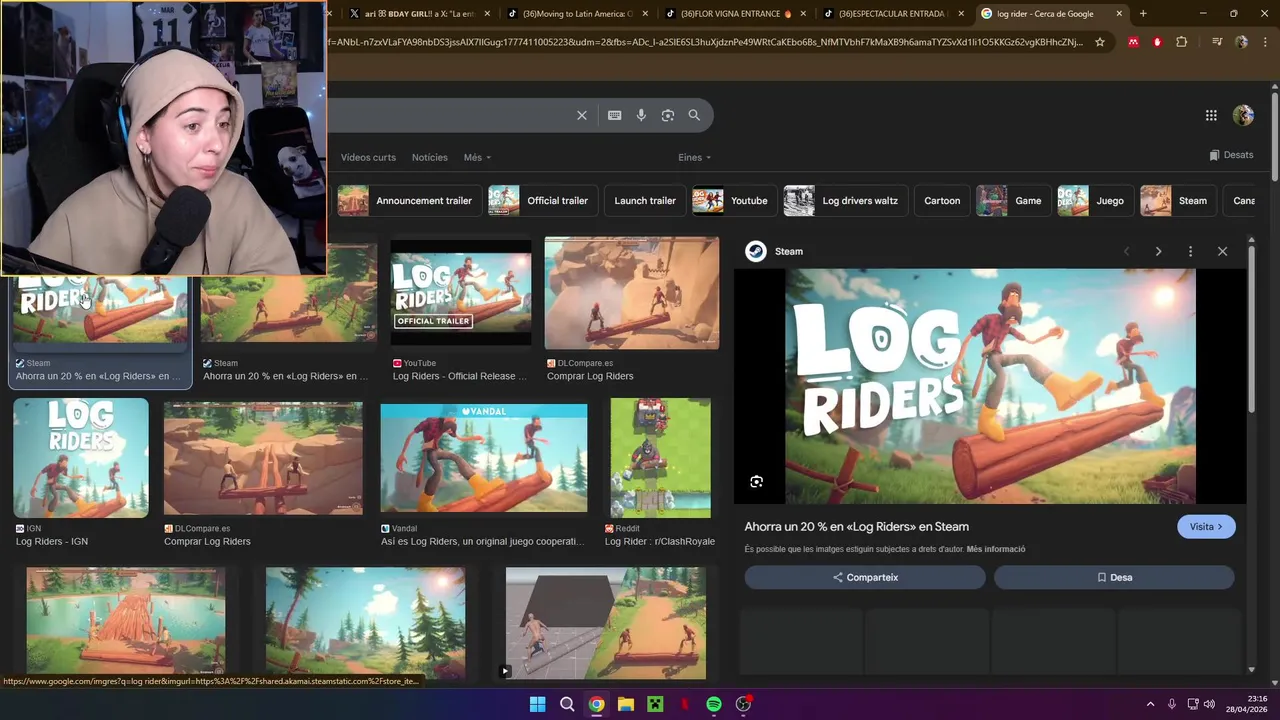
Task: Expand the Més filter dropdown
Action: (477, 157)
